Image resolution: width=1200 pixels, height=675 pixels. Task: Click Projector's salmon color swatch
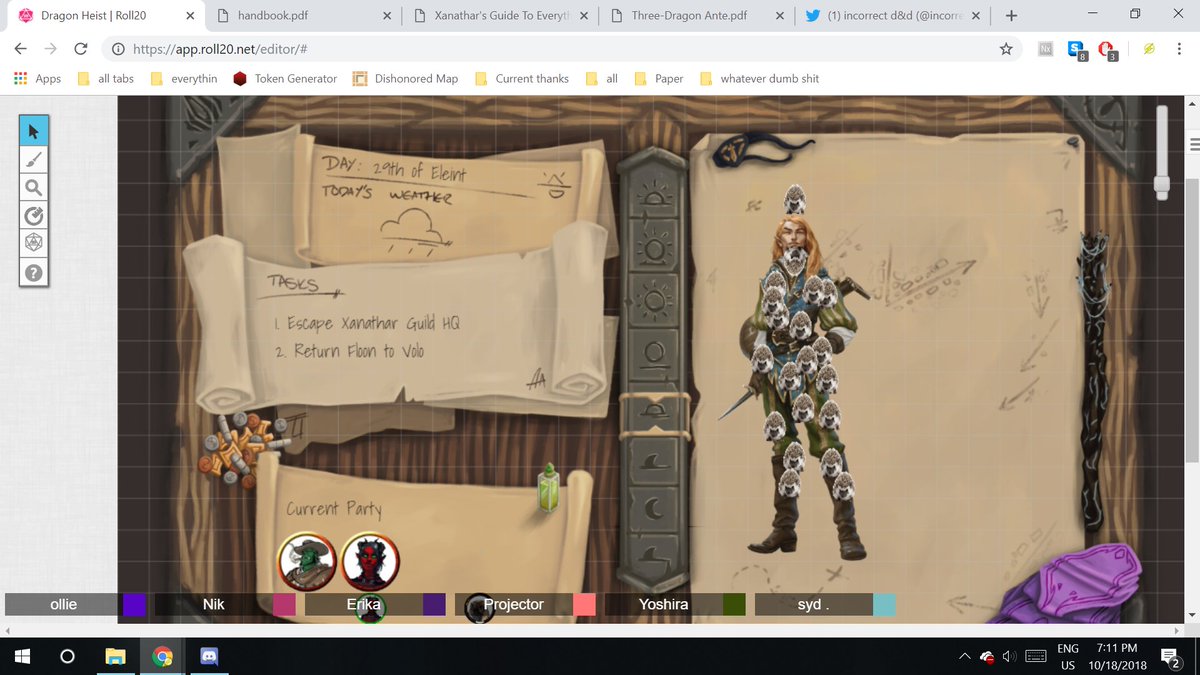click(584, 604)
